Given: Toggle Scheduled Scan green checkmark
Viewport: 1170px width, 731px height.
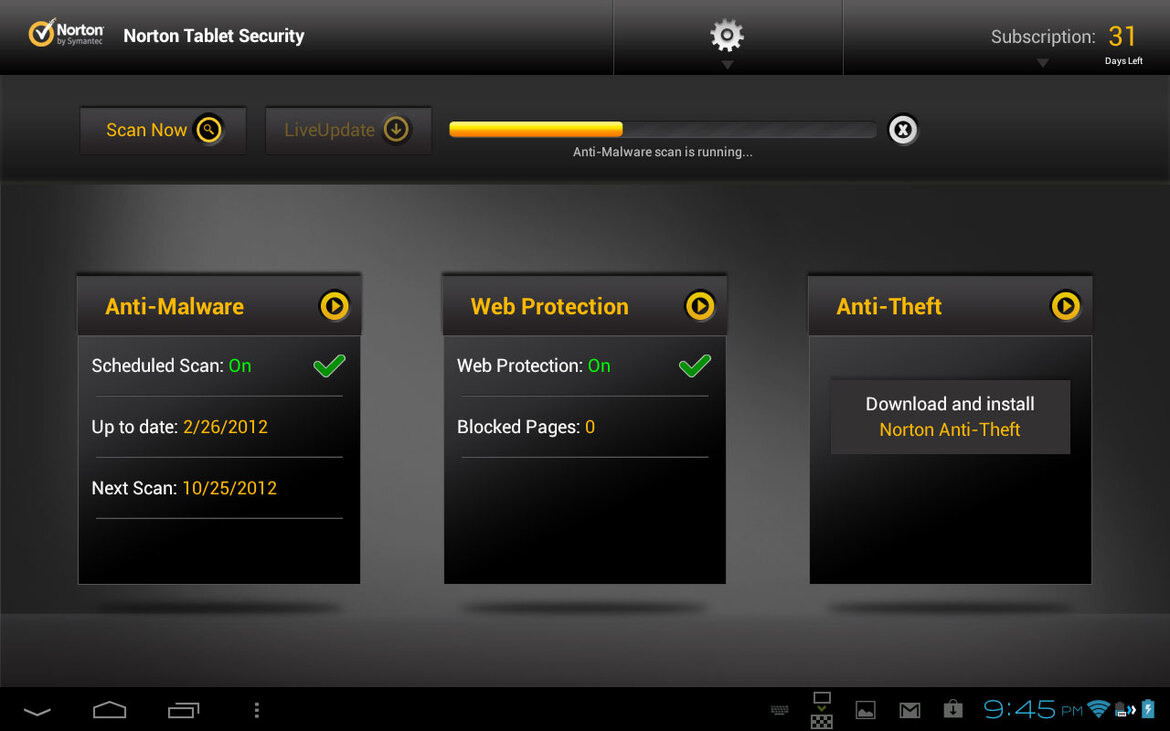Looking at the screenshot, I should pyautogui.click(x=329, y=366).
